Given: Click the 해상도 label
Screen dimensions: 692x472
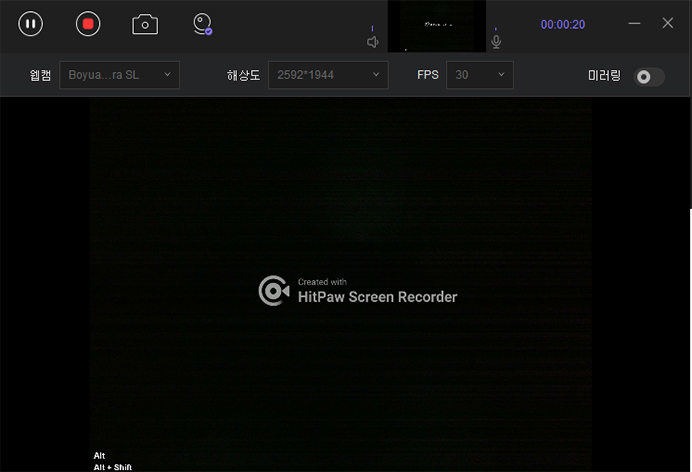Looking at the screenshot, I should [x=243, y=75].
